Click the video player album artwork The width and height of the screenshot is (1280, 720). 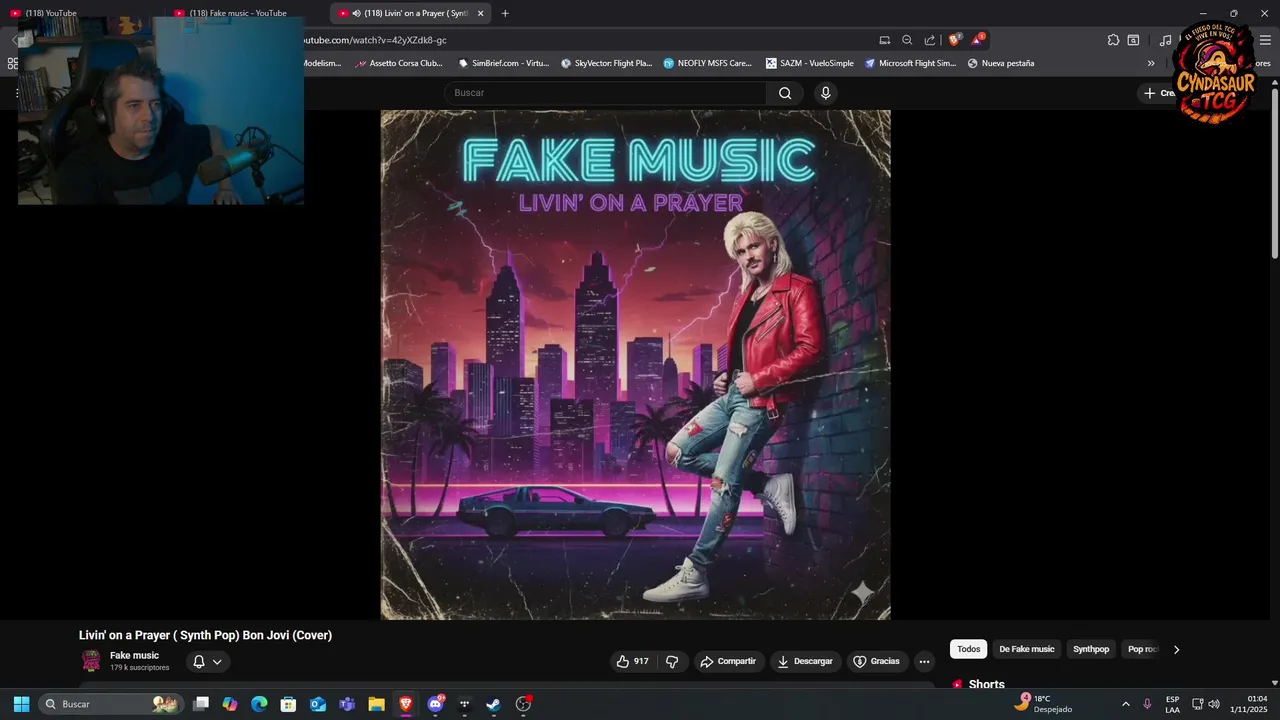tap(635, 365)
